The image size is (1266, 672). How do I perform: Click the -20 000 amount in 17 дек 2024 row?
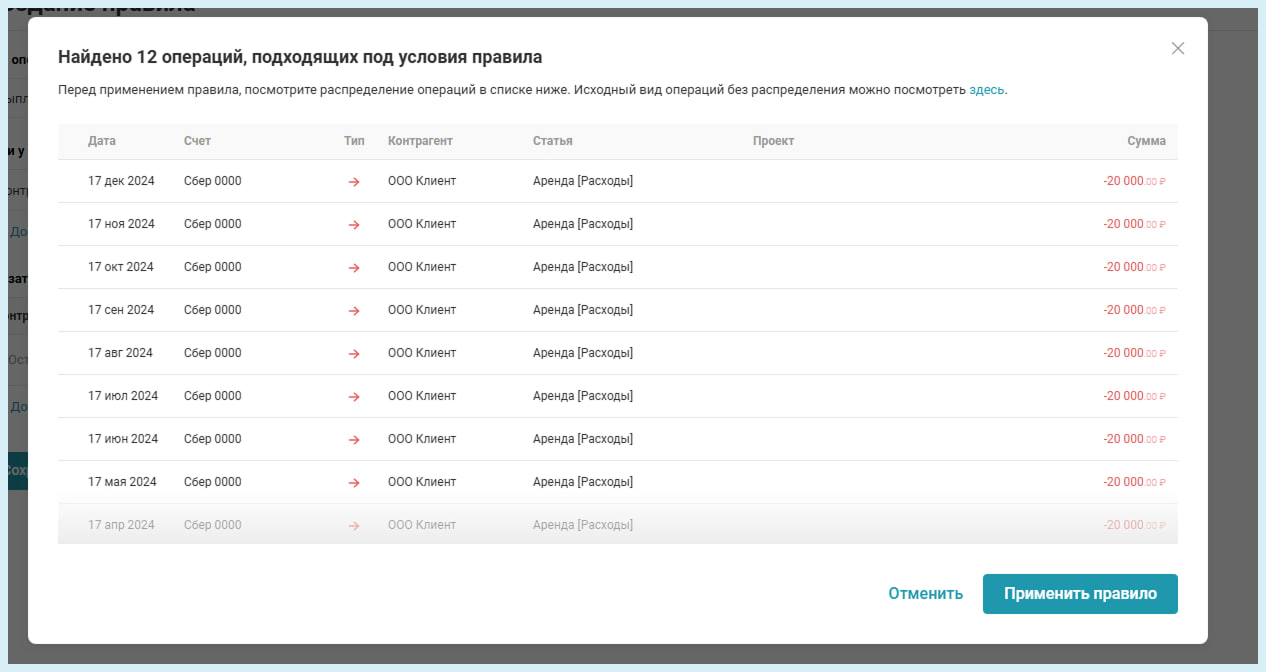(x=1135, y=181)
